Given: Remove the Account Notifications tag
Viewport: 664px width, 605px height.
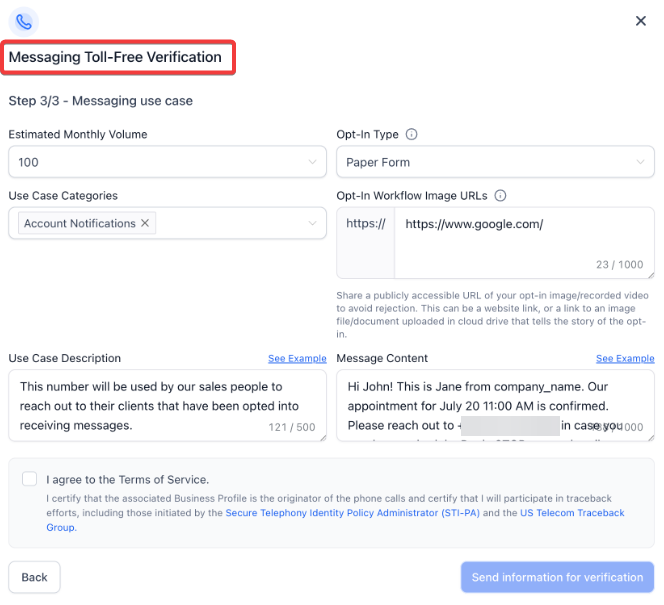Looking at the screenshot, I should (145, 223).
